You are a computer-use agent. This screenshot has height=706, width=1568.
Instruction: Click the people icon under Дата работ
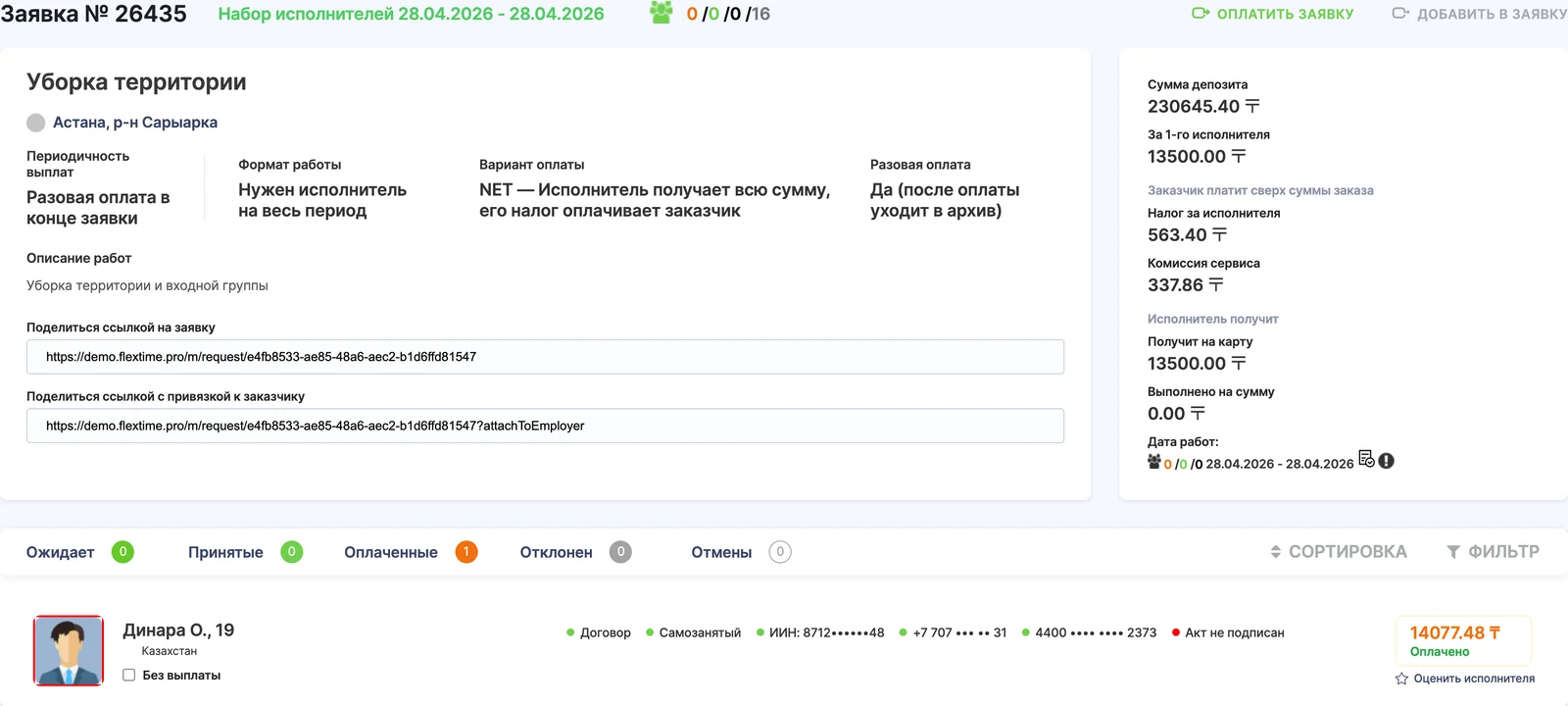1154,462
